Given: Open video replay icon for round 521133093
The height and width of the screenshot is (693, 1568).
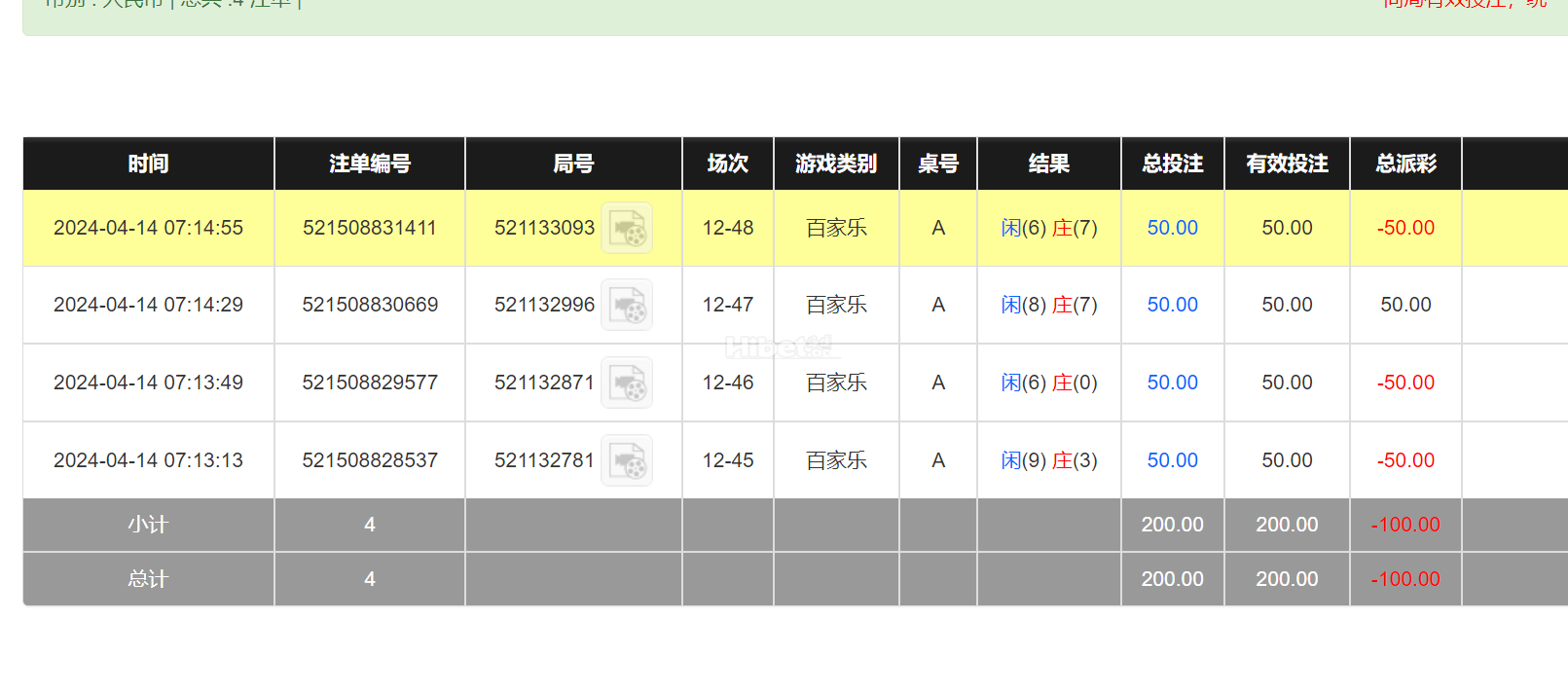Looking at the screenshot, I should [627, 228].
